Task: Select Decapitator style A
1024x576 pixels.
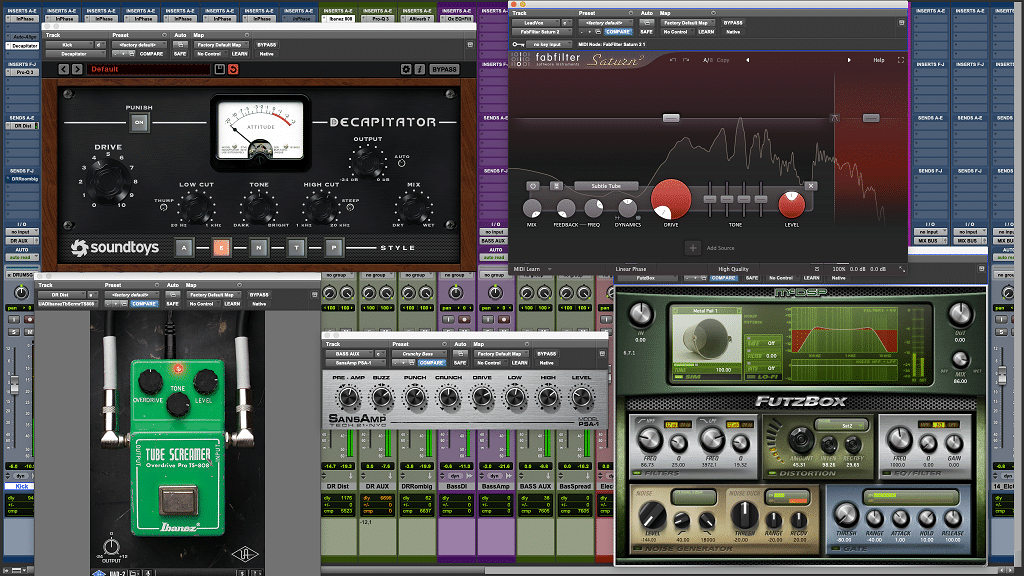Action: point(184,248)
